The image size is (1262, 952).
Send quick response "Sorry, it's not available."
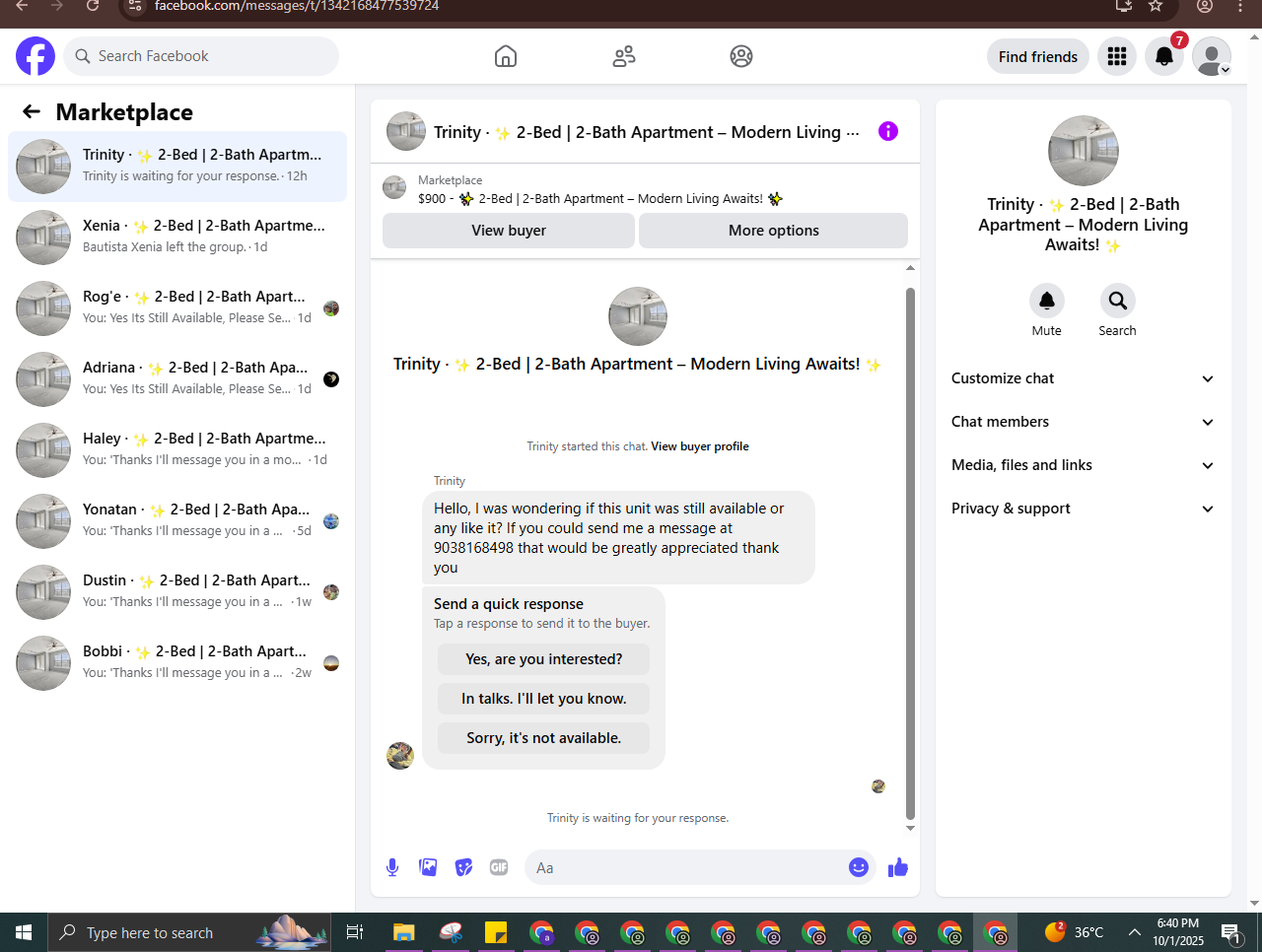(x=543, y=738)
